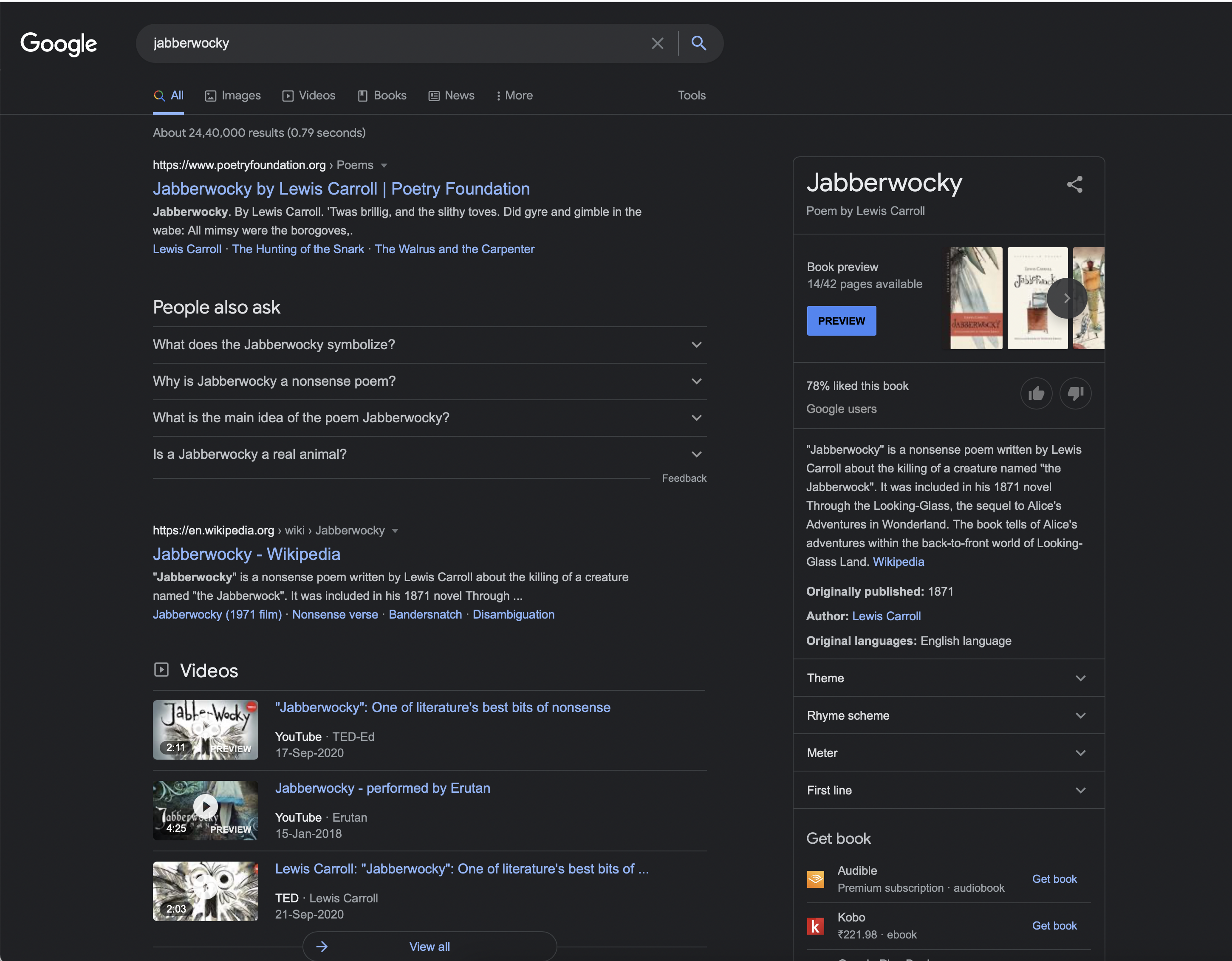Viewport: 1232px width, 961px height.
Task: Click the Google logo
Action: point(59,43)
